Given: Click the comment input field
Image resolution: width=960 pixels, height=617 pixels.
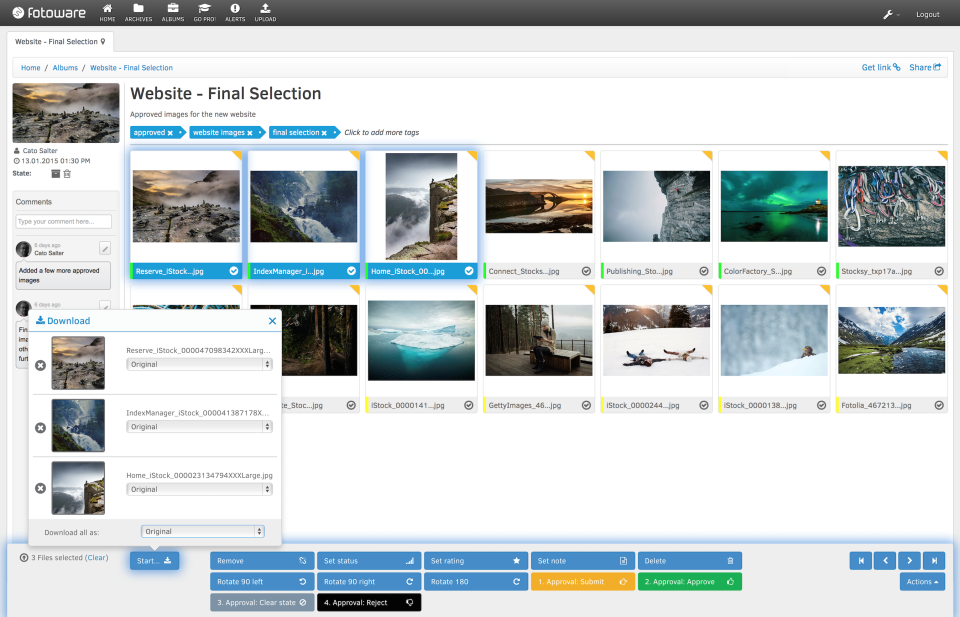Looking at the screenshot, I should coord(62,221).
